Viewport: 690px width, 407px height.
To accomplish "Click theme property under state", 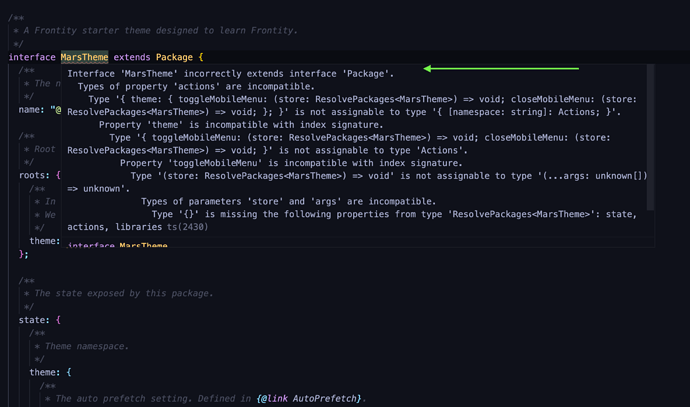I will [46, 371].
